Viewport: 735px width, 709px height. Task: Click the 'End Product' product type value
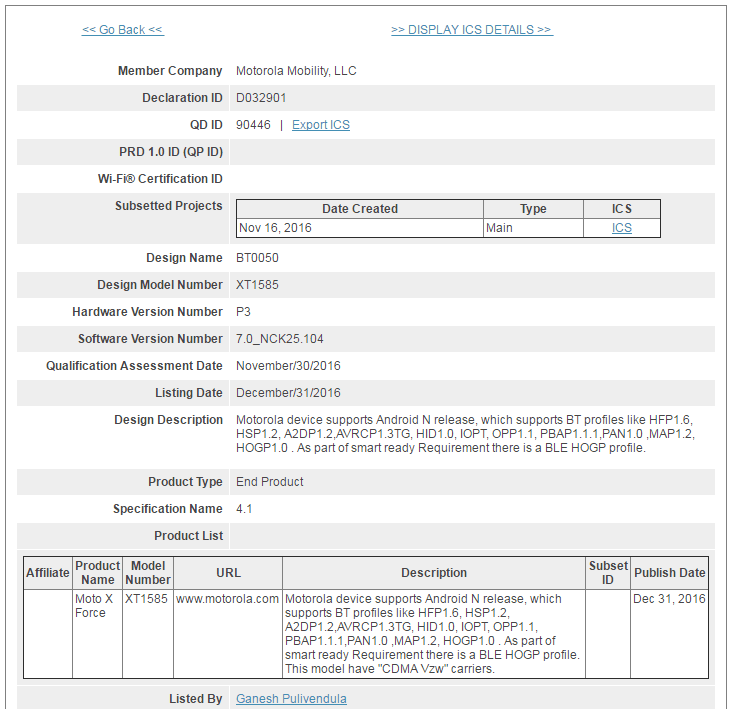point(270,482)
